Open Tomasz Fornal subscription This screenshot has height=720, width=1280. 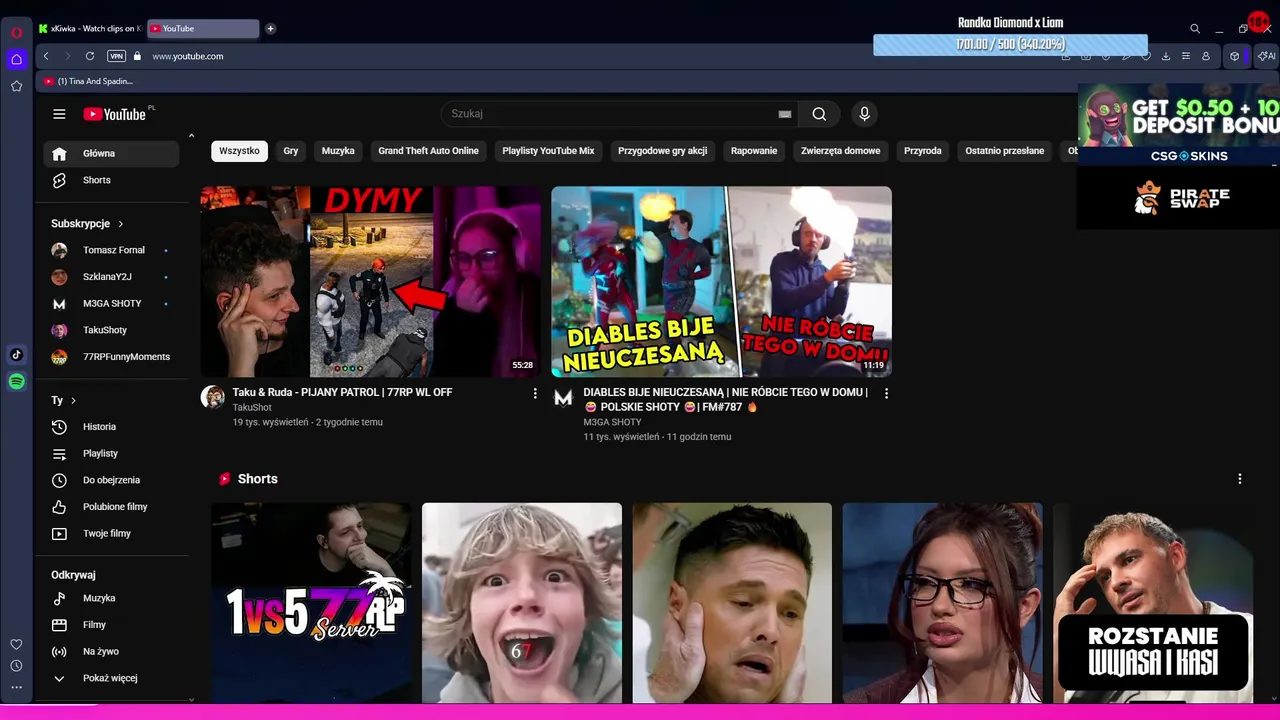tap(111, 250)
